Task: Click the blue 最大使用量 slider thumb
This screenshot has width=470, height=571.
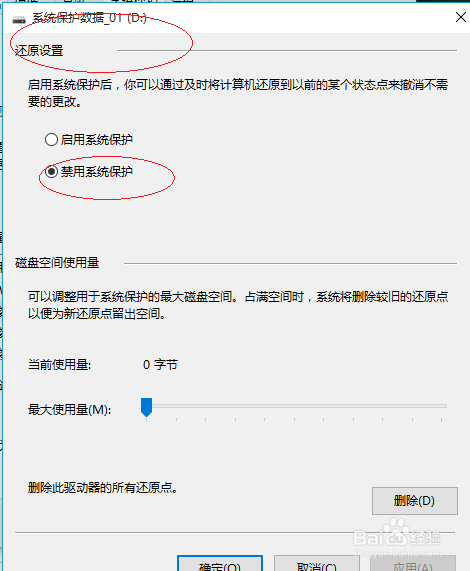Action: click(x=146, y=407)
